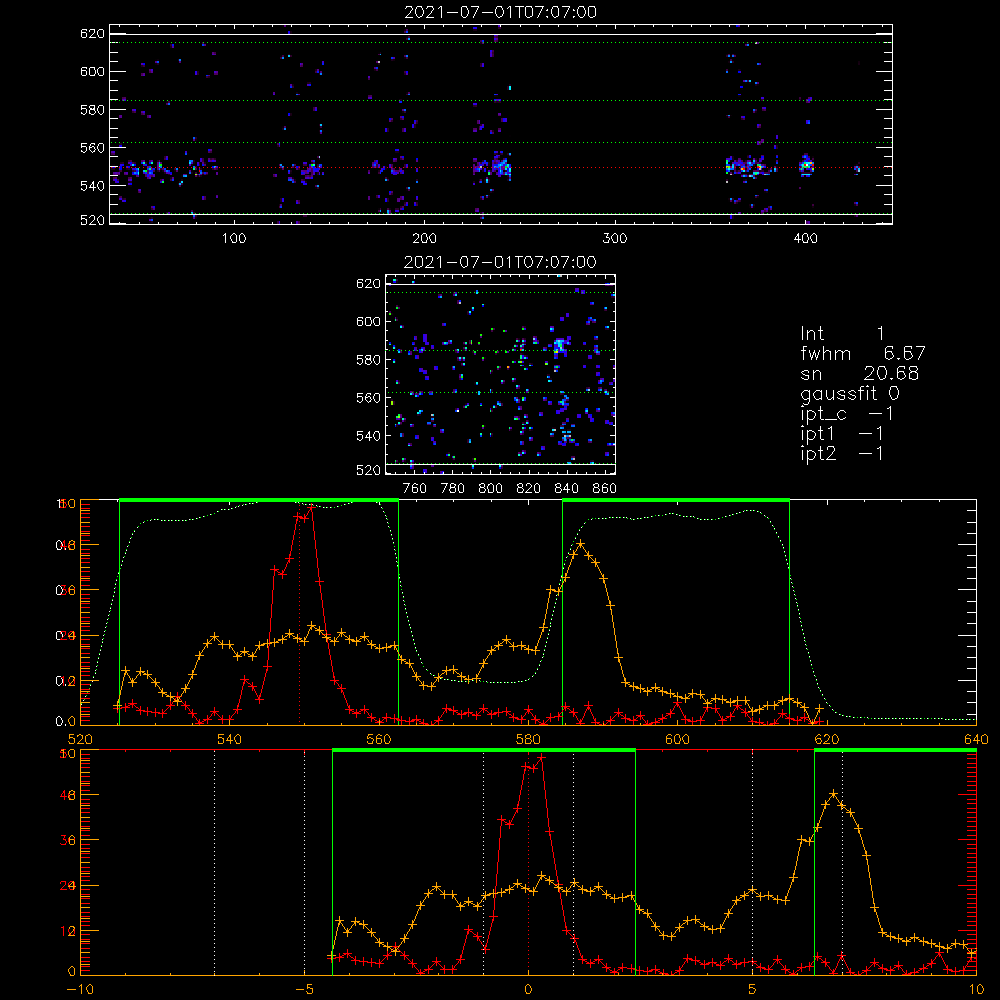Click the timestamp title above the small middle image
Image resolution: width=1000 pixels, height=1000 pixels.
(x=501, y=262)
